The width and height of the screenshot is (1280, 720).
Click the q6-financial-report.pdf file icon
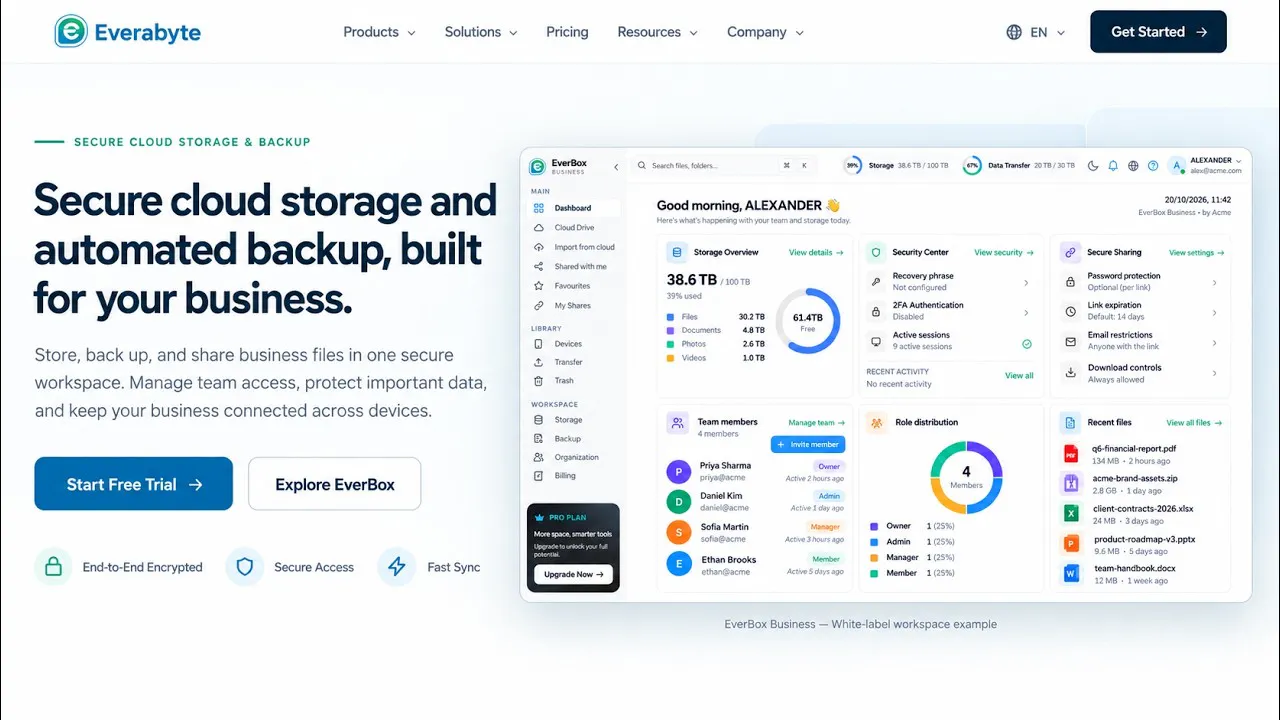1070,455
